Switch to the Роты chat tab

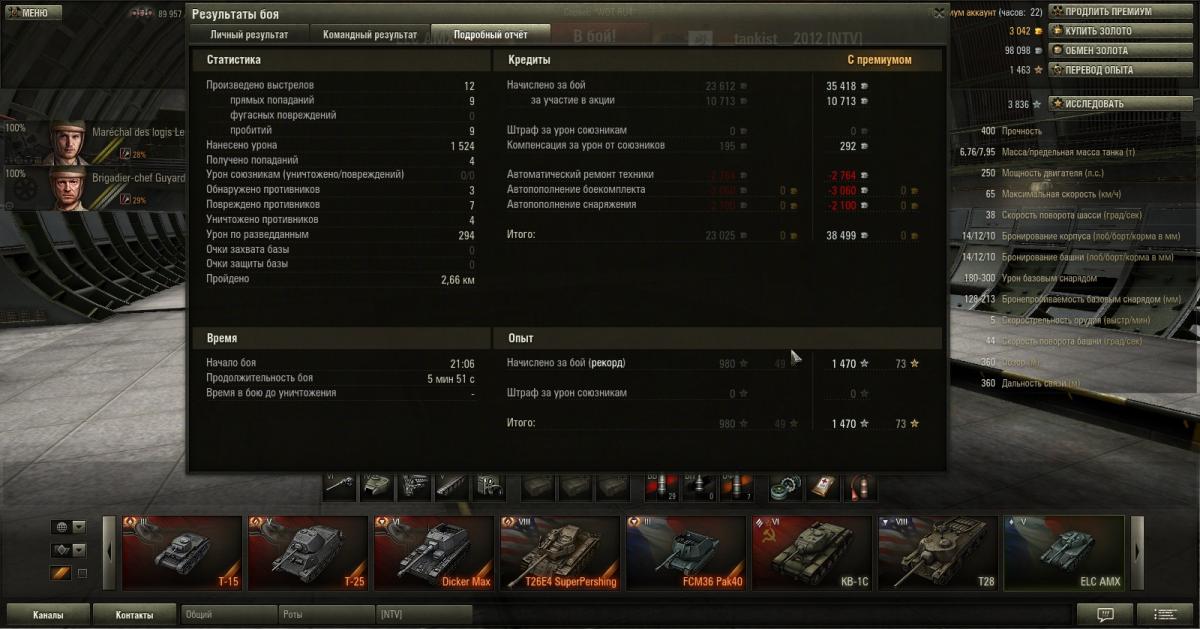click(327, 614)
